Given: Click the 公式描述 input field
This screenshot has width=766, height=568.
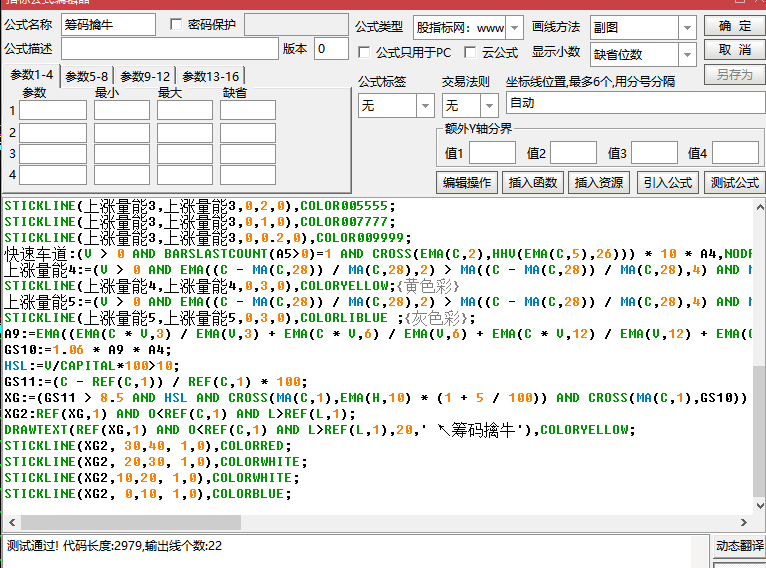Looking at the screenshot, I should (170, 49).
